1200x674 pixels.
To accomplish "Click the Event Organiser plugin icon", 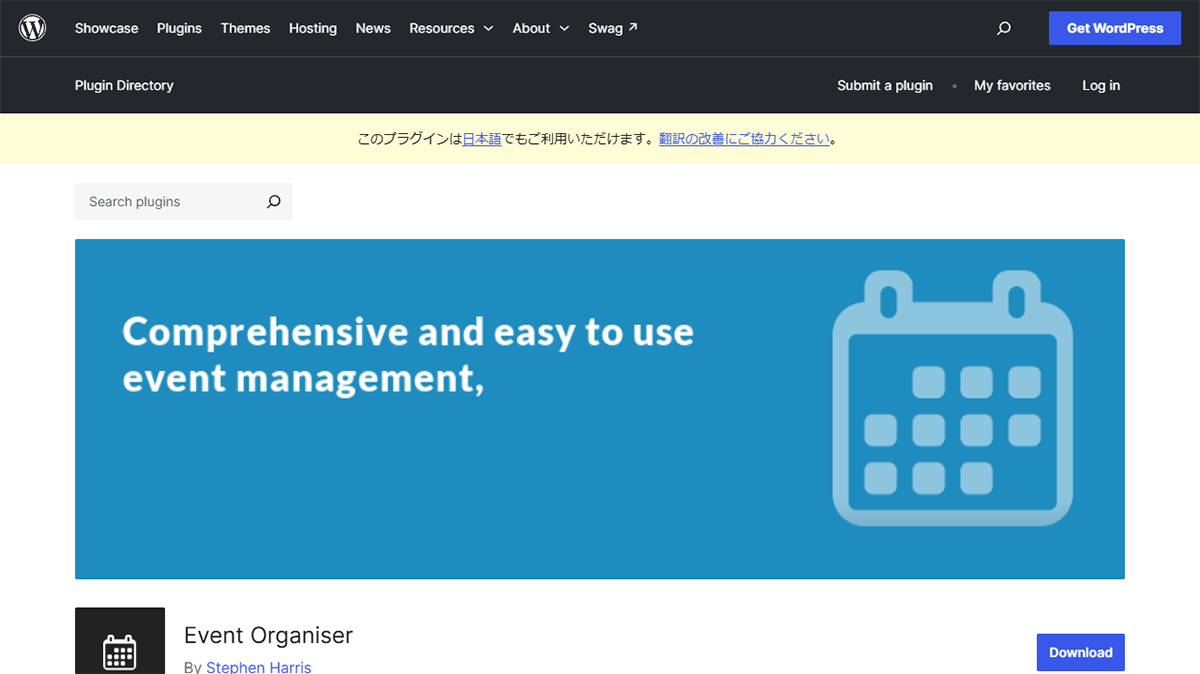I will pyautogui.click(x=120, y=641).
